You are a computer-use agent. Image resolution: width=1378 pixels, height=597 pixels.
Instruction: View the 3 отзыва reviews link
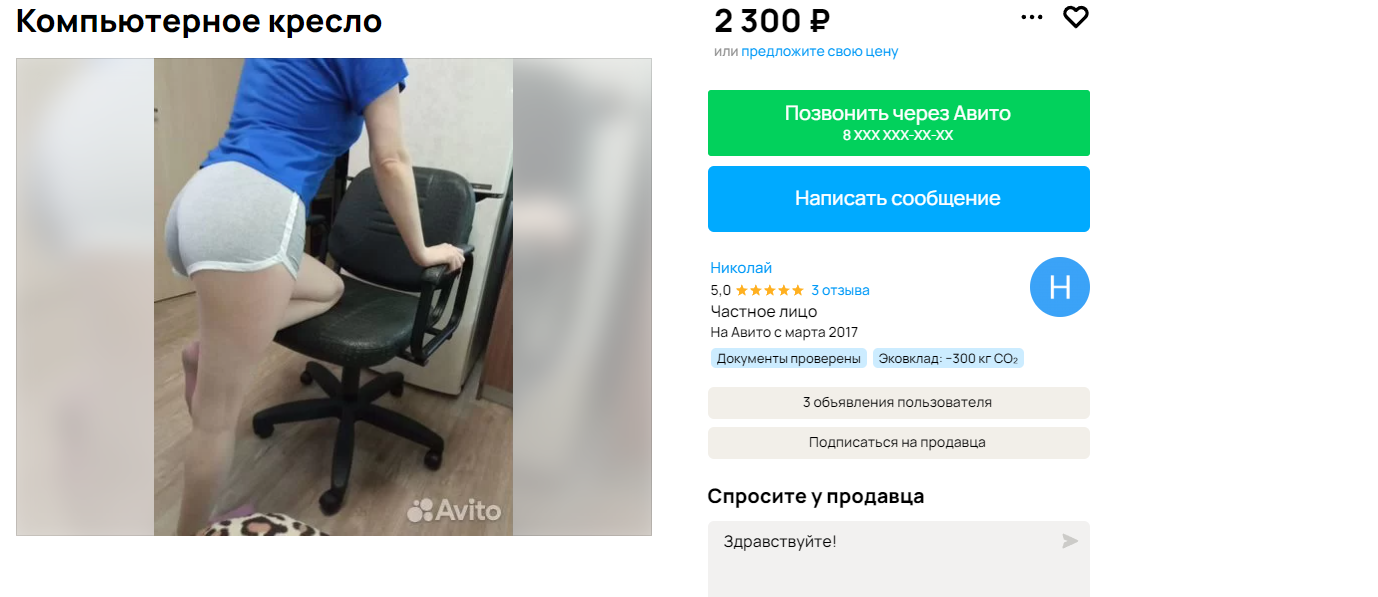(840, 290)
